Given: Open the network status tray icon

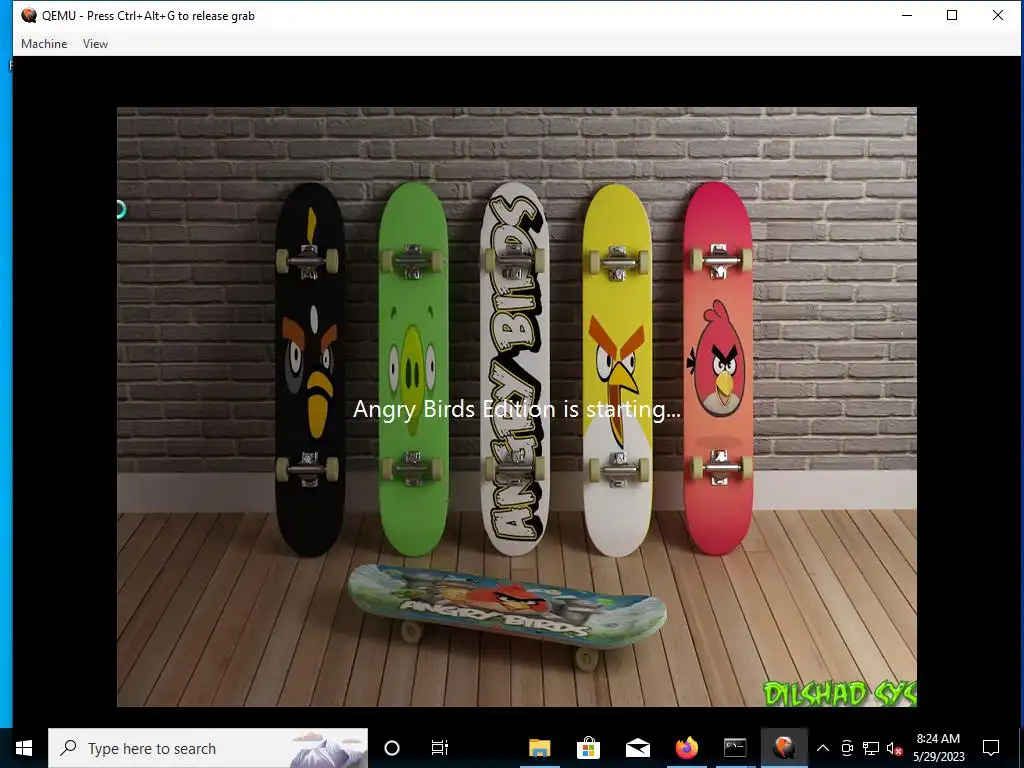Looking at the screenshot, I should [871, 748].
